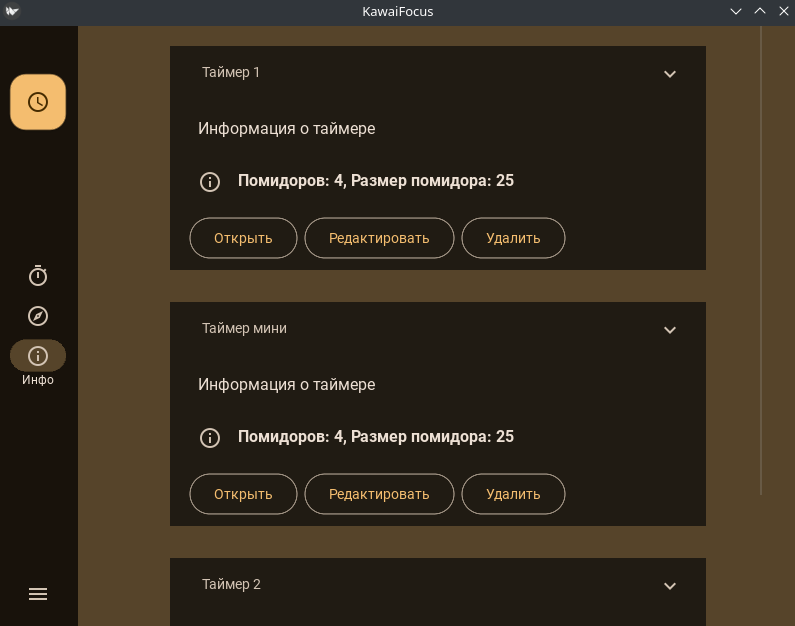Open the compass navigation page in sidebar

[38, 316]
